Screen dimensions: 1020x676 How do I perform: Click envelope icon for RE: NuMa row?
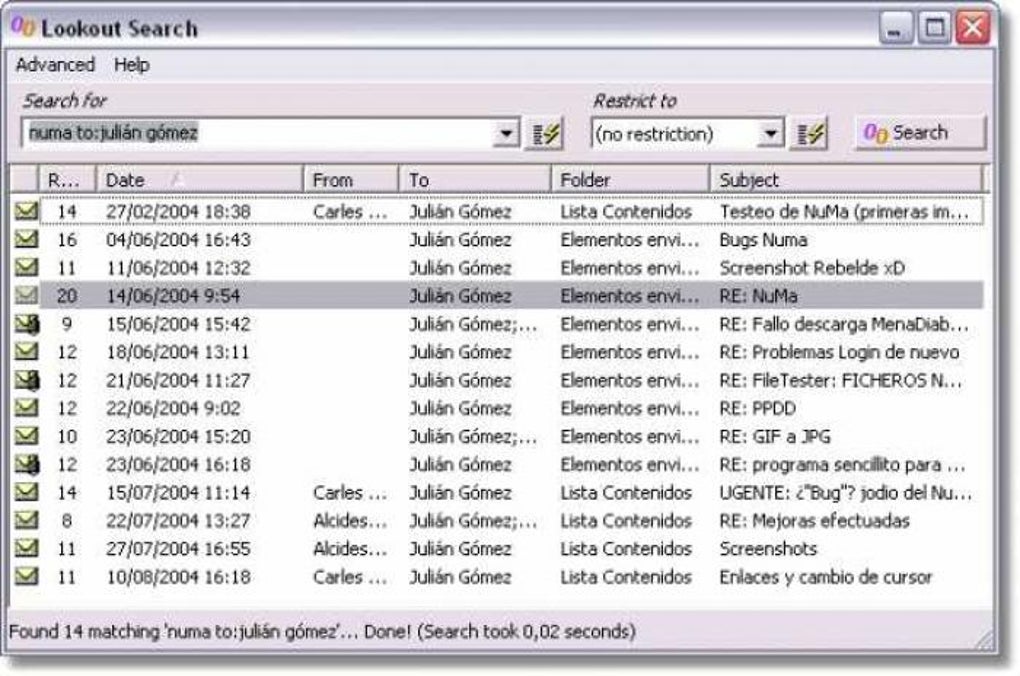tap(26, 295)
